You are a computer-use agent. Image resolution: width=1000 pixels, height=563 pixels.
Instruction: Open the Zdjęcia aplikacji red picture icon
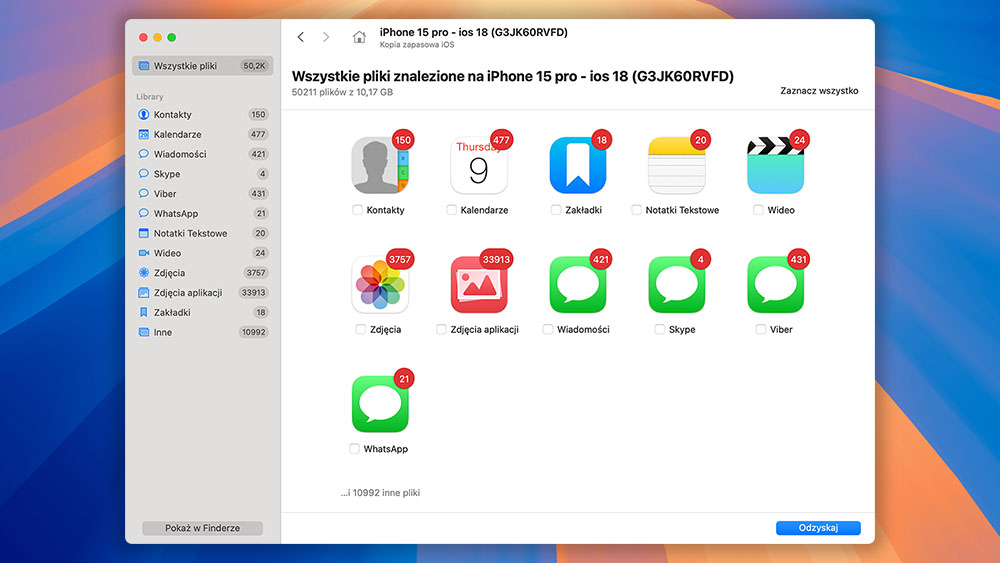coord(479,284)
